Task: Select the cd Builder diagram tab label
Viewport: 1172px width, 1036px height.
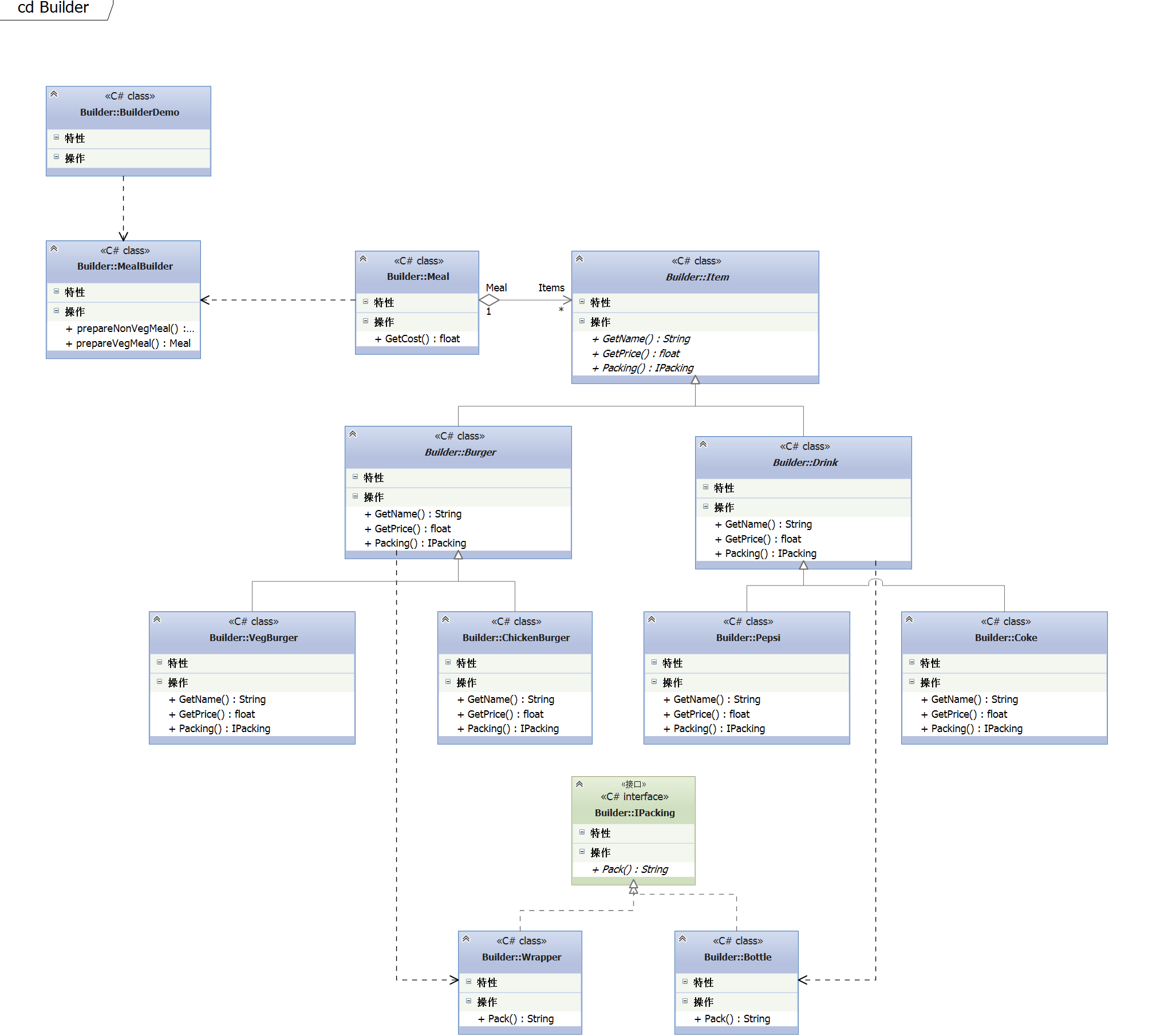Action: tap(53, 8)
